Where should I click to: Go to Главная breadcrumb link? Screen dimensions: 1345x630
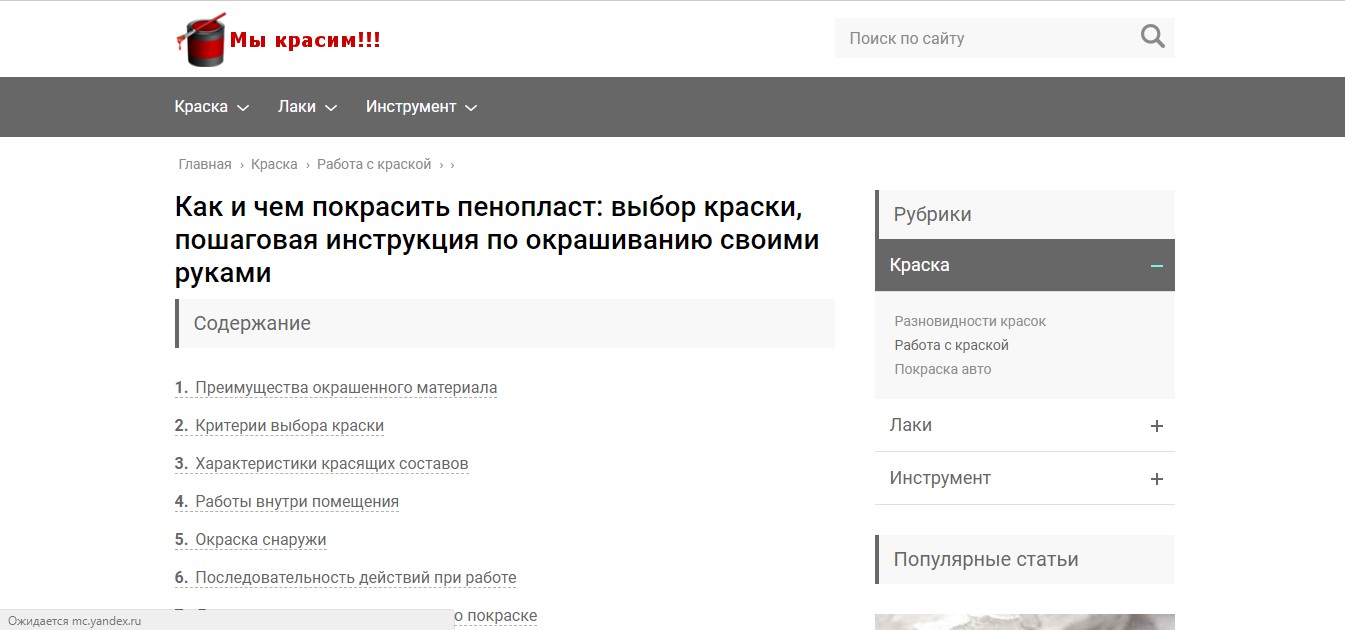(x=205, y=164)
